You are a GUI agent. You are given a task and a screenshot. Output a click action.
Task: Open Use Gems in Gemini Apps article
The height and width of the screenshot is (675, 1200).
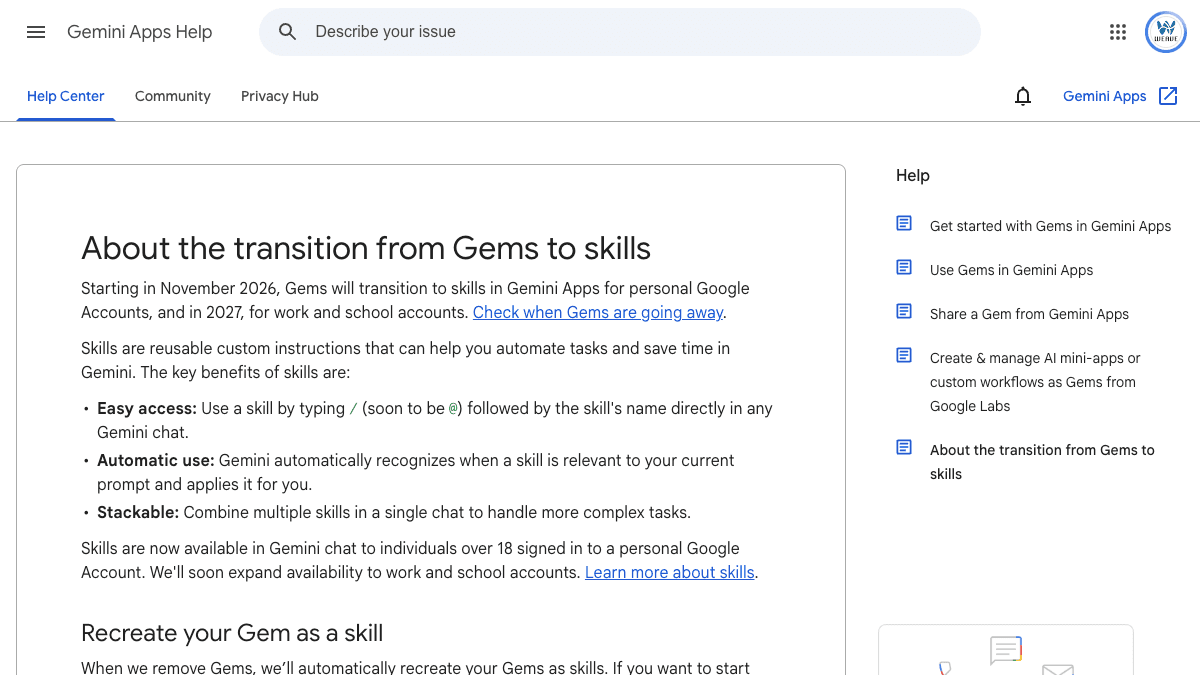click(1011, 270)
